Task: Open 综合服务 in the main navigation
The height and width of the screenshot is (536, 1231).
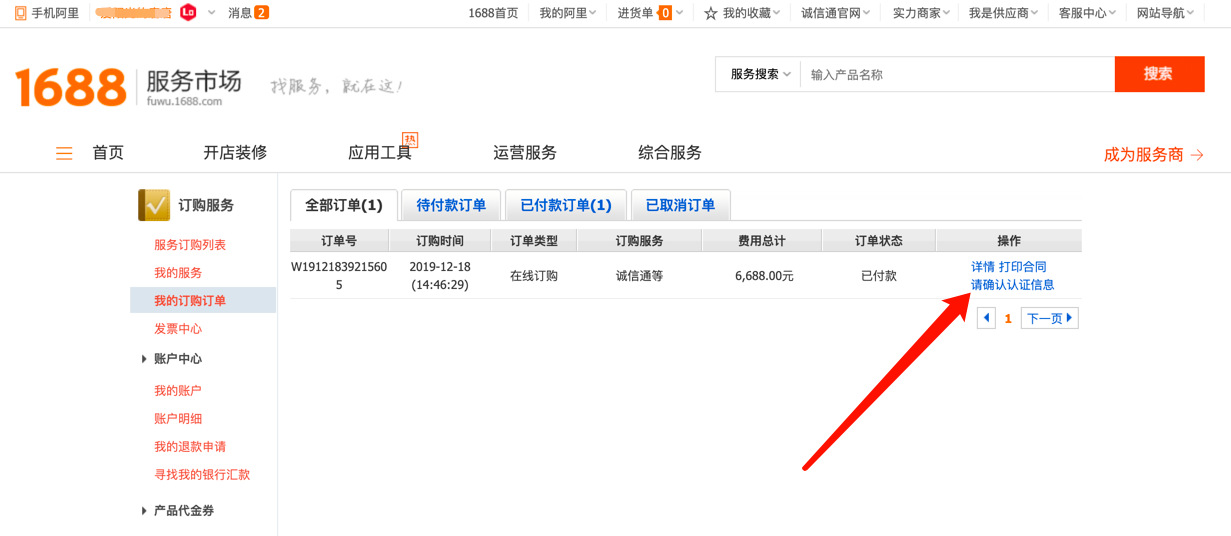Action: [x=670, y=153]
